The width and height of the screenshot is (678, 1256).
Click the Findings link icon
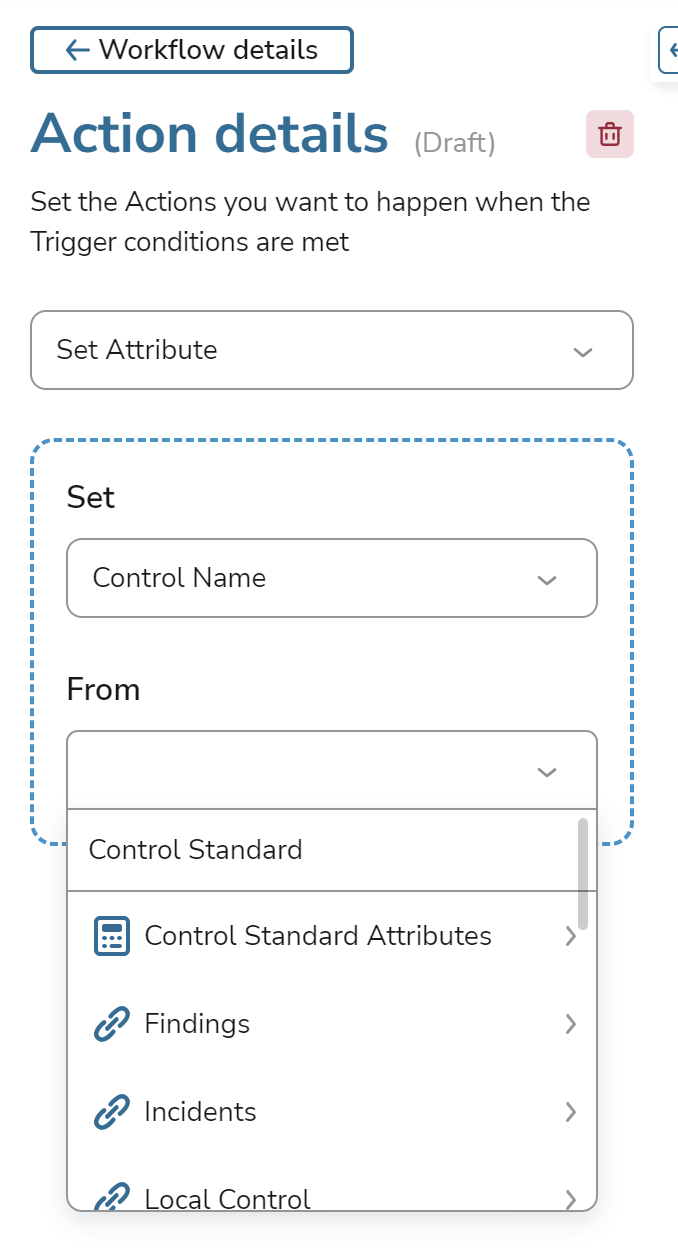coord(112,1024)
